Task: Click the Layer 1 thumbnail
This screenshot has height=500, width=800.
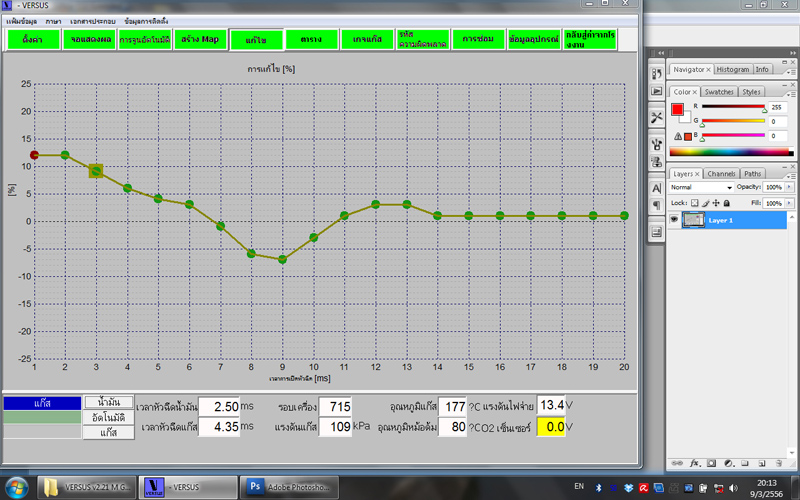Action: pyautogui.click(x=693, y=220)
